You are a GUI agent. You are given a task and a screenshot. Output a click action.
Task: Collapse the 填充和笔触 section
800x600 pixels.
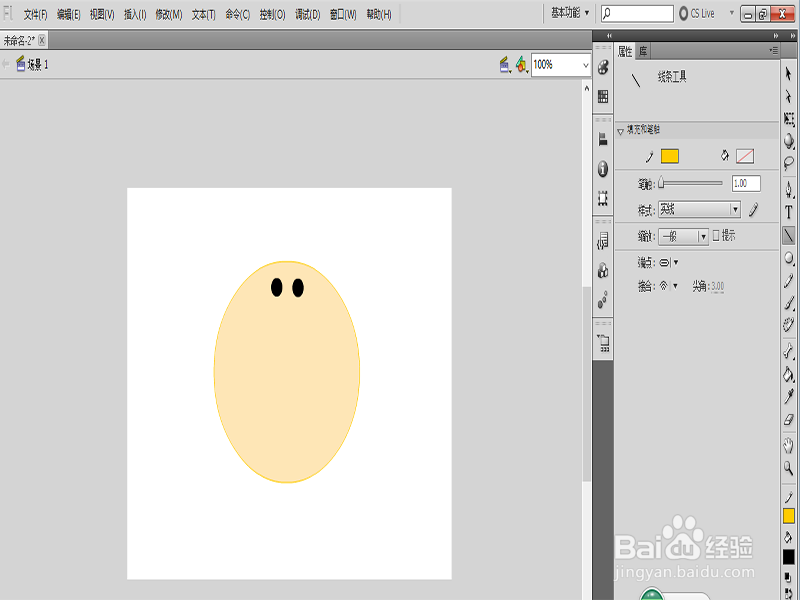click(621, 131)
